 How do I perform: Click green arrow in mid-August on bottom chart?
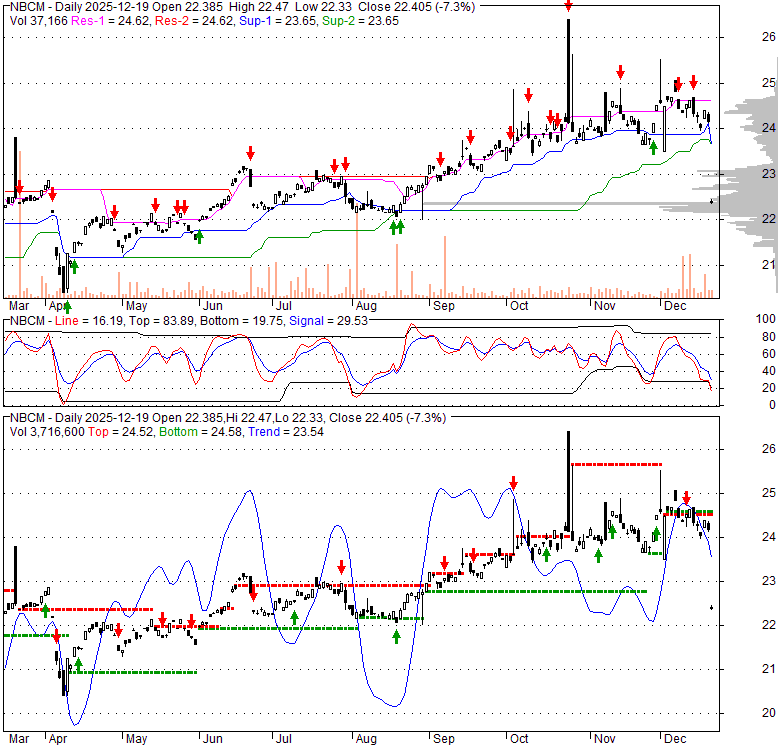click(x=396, y=636)
